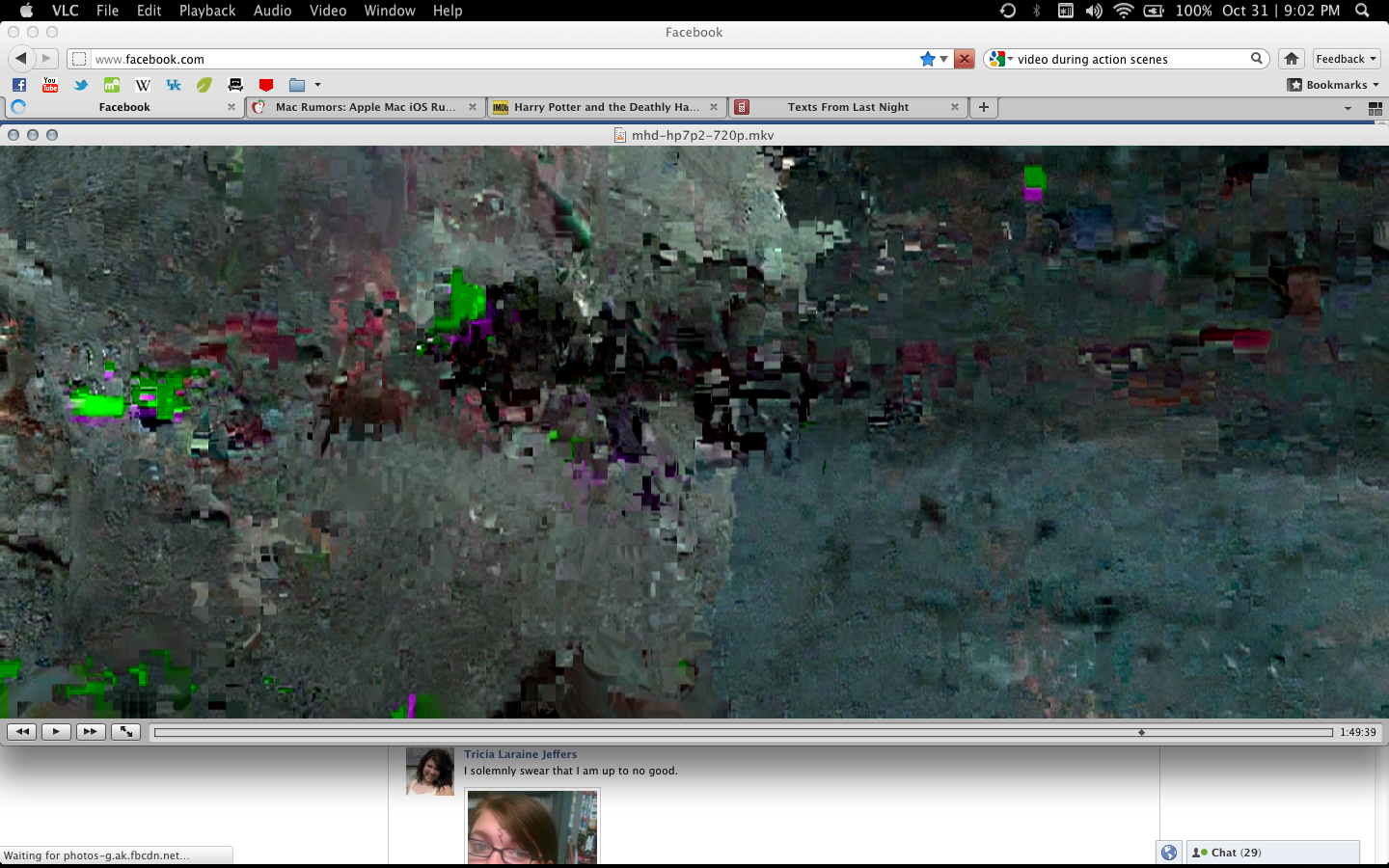The height and width of the screenshot is (868, 1389).
Task: Go back in browser history
Action: (x=21, y=59)
